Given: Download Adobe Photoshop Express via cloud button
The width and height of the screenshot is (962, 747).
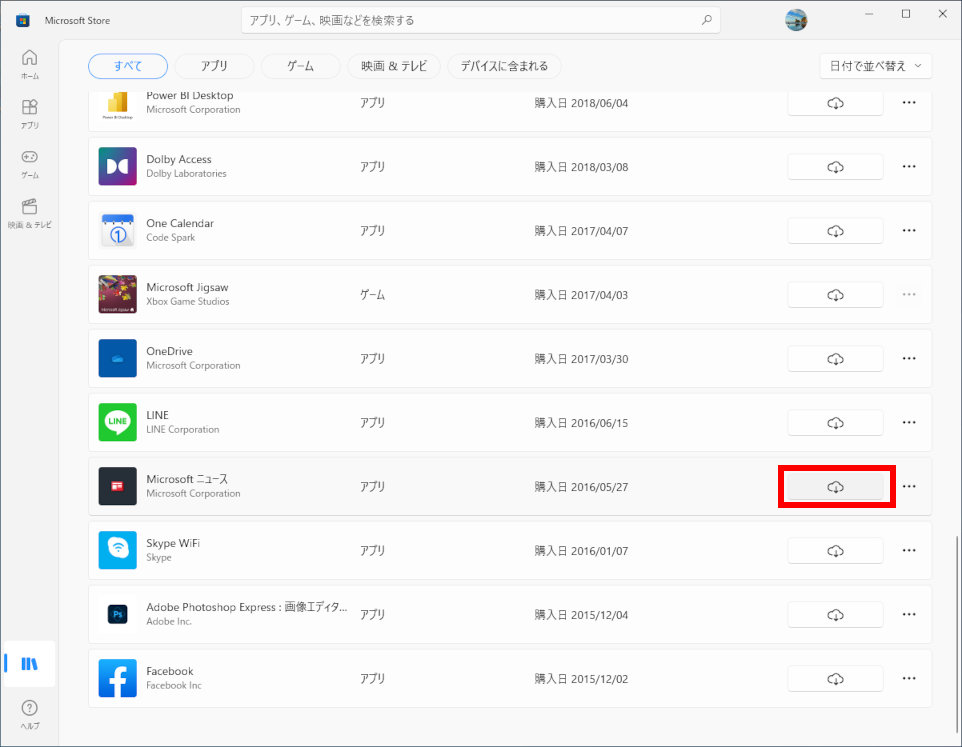Looking at the screenshot, I should coord(835,615).
